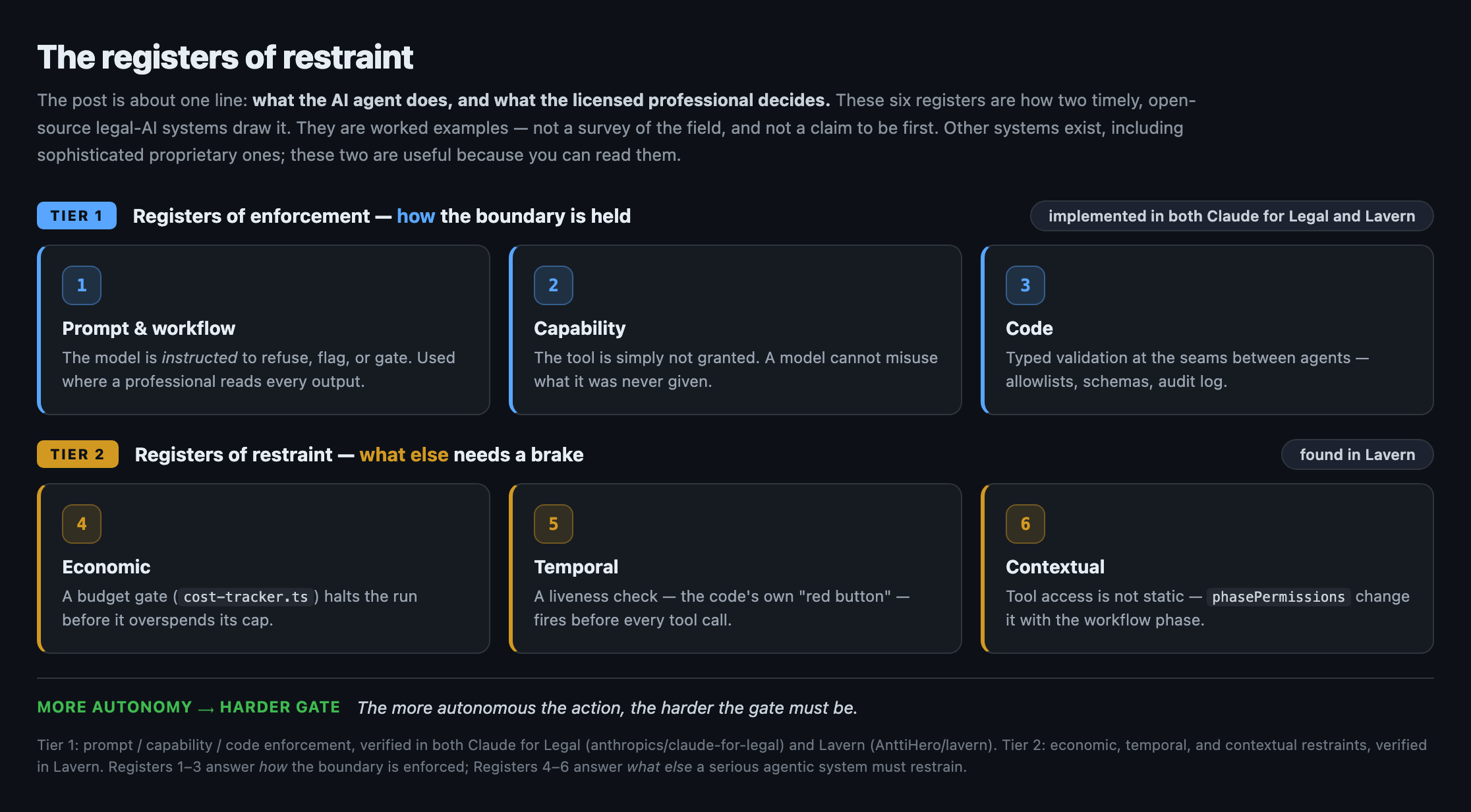Click the number 6 badge icon
Image resolution: width=1471 pixels, height=812 pixels.
[x=1025, y=524]
